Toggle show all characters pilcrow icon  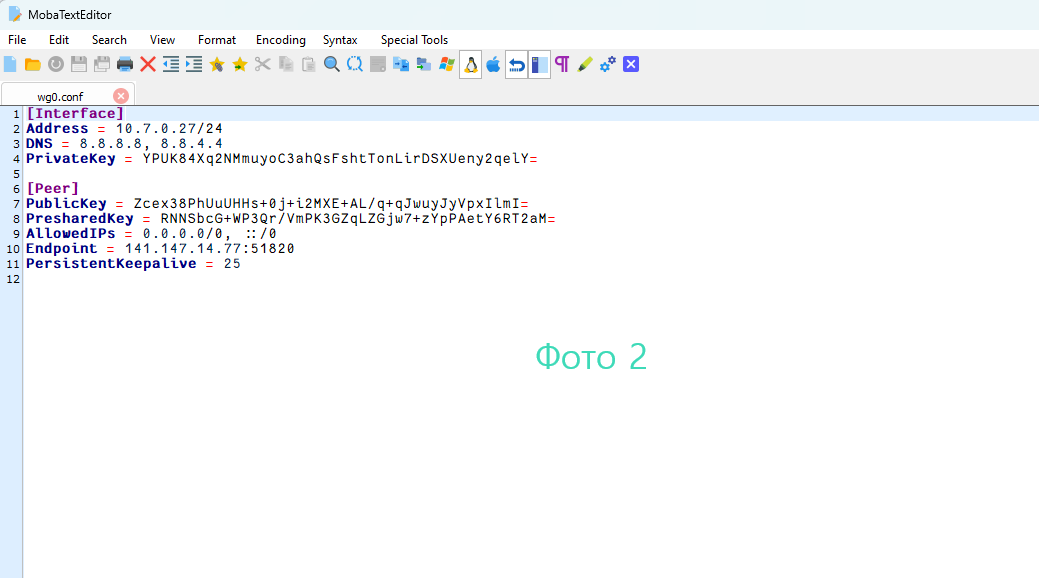coord(562,64)
